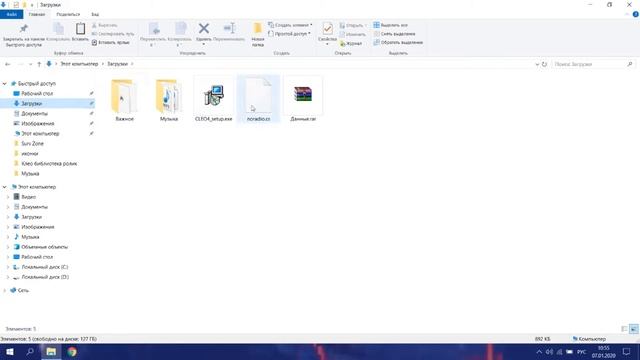
Task: Collapse the Этот компьютер tree node
Action: click(x=4, y=187)
